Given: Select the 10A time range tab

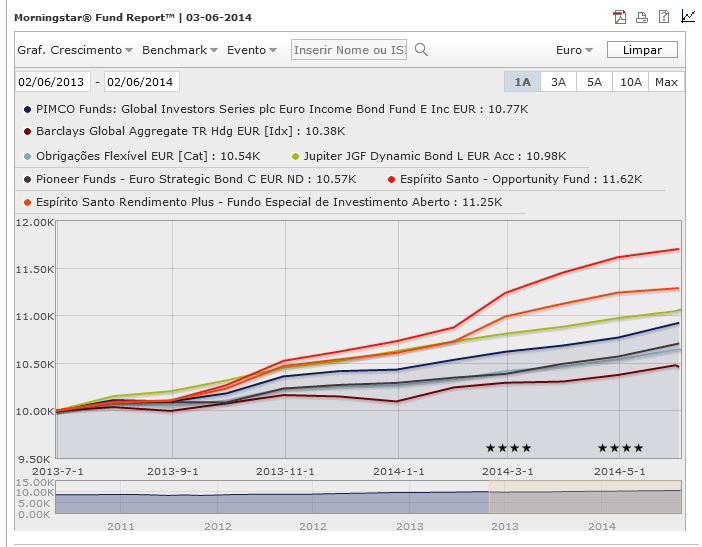Looking at the screenshot, I should tap(630, 82).
